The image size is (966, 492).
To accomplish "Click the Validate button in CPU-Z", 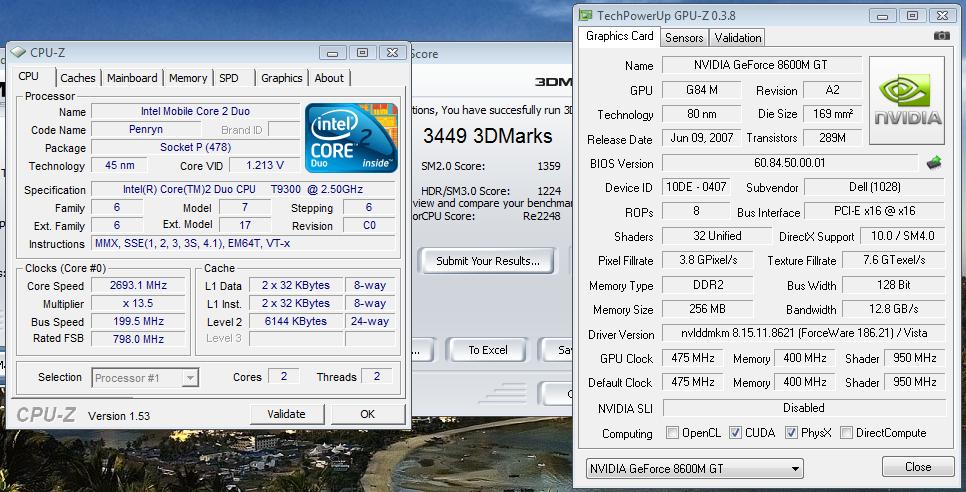I will (286, 414).
